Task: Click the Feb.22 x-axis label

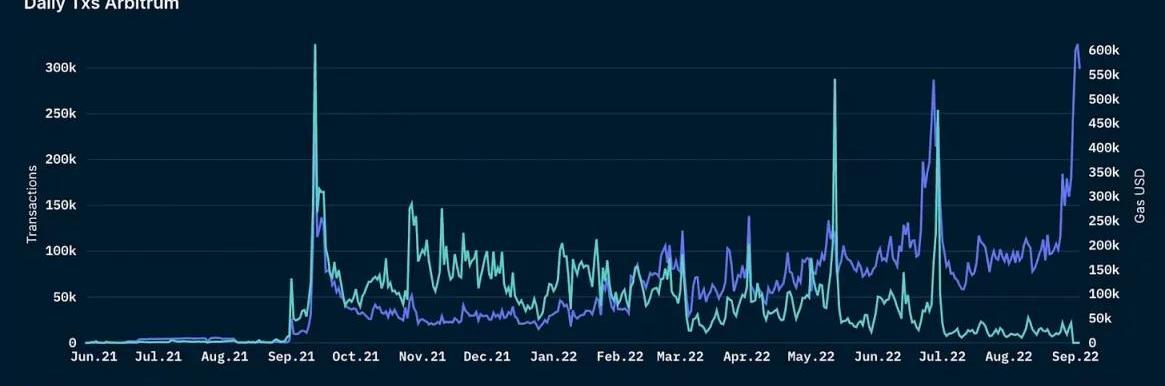Action: click(620, 357)
